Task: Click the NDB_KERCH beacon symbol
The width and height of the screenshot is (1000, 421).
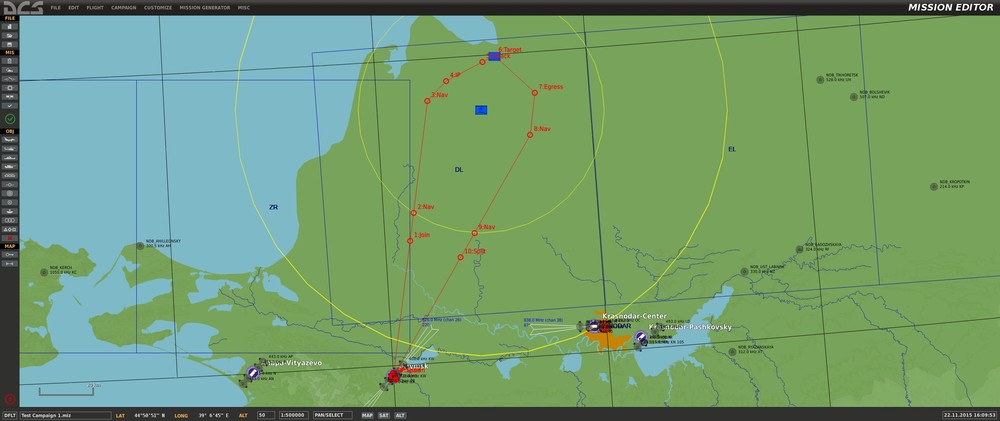Action: [44, 272]
